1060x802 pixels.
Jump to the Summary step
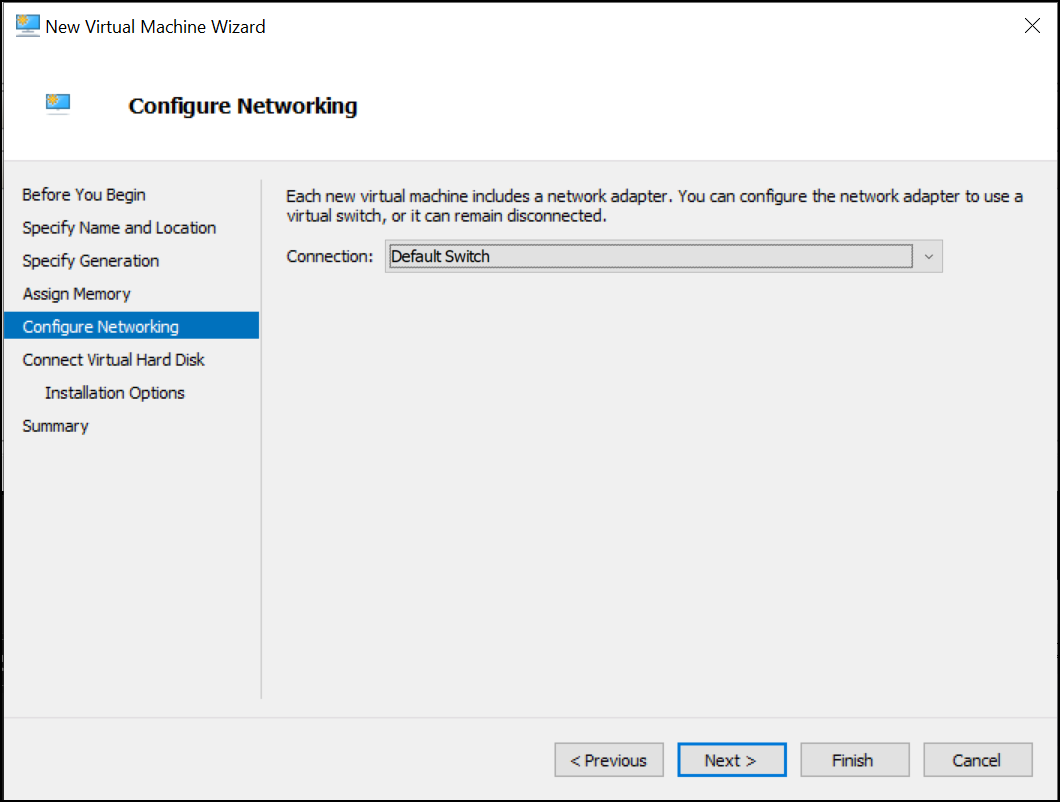55,425
